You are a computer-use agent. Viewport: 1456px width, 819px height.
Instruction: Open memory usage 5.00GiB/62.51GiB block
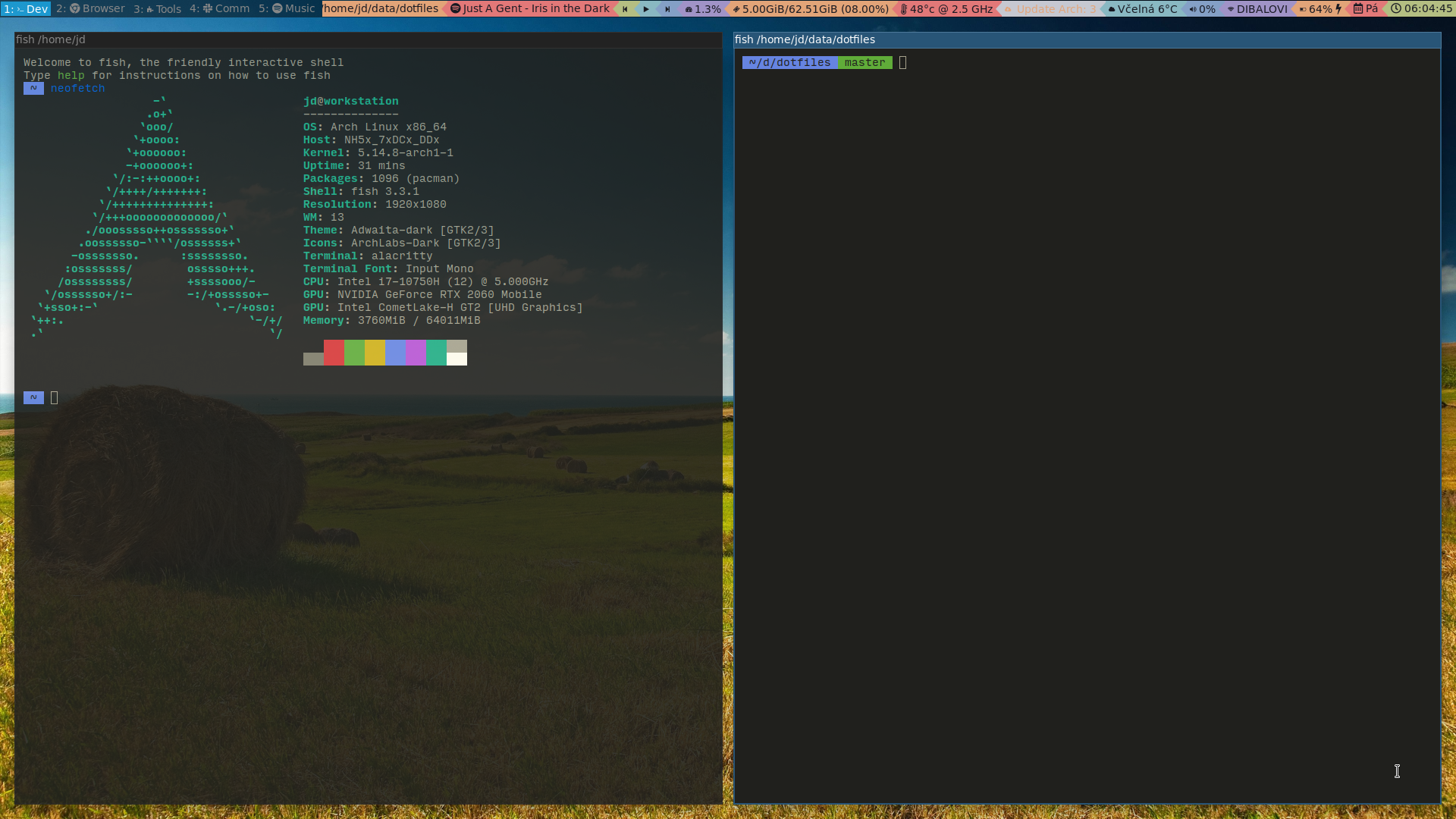[811, 9]
